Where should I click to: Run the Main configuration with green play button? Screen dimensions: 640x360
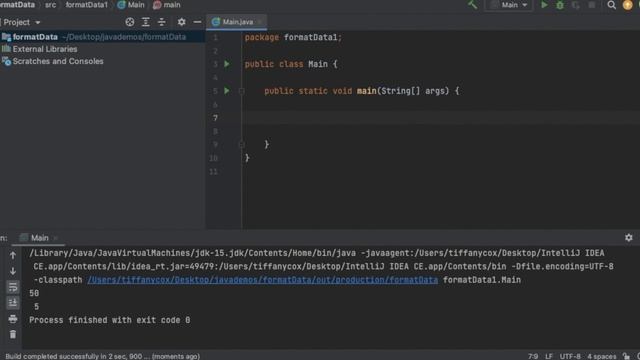[544, 5]
